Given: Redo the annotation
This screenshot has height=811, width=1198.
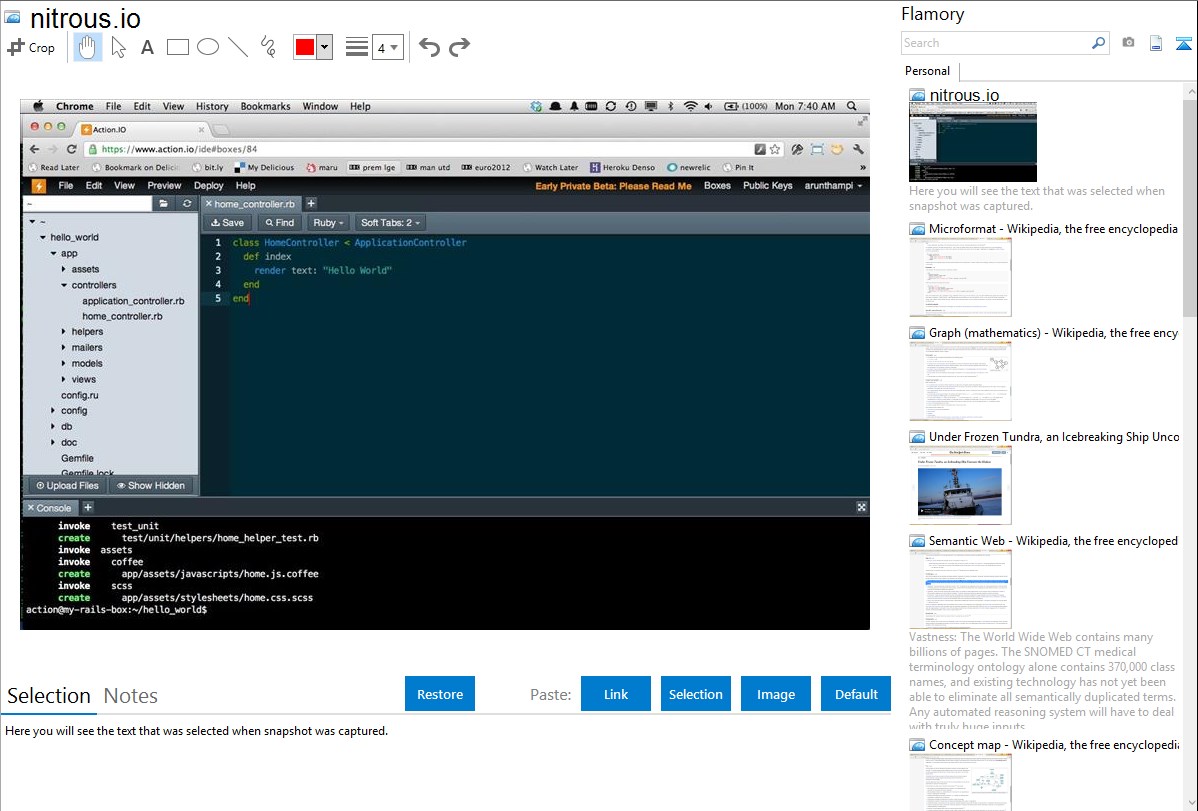Looking at the screenshot, I should click(459, 47).
